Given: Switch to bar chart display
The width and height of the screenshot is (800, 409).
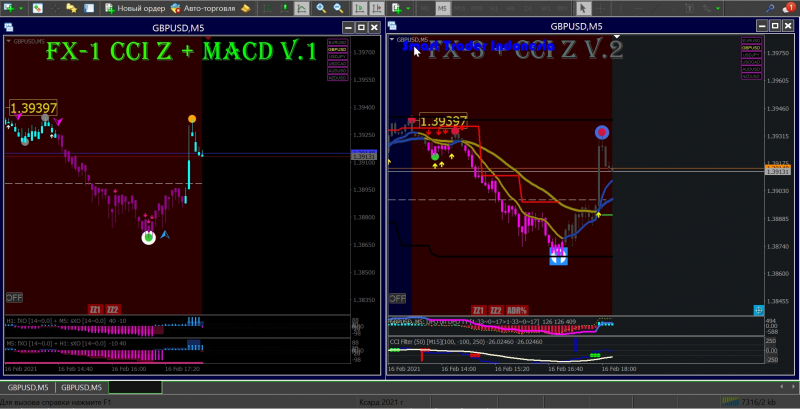Looking at the screenshot, I should tap(268, 8).
